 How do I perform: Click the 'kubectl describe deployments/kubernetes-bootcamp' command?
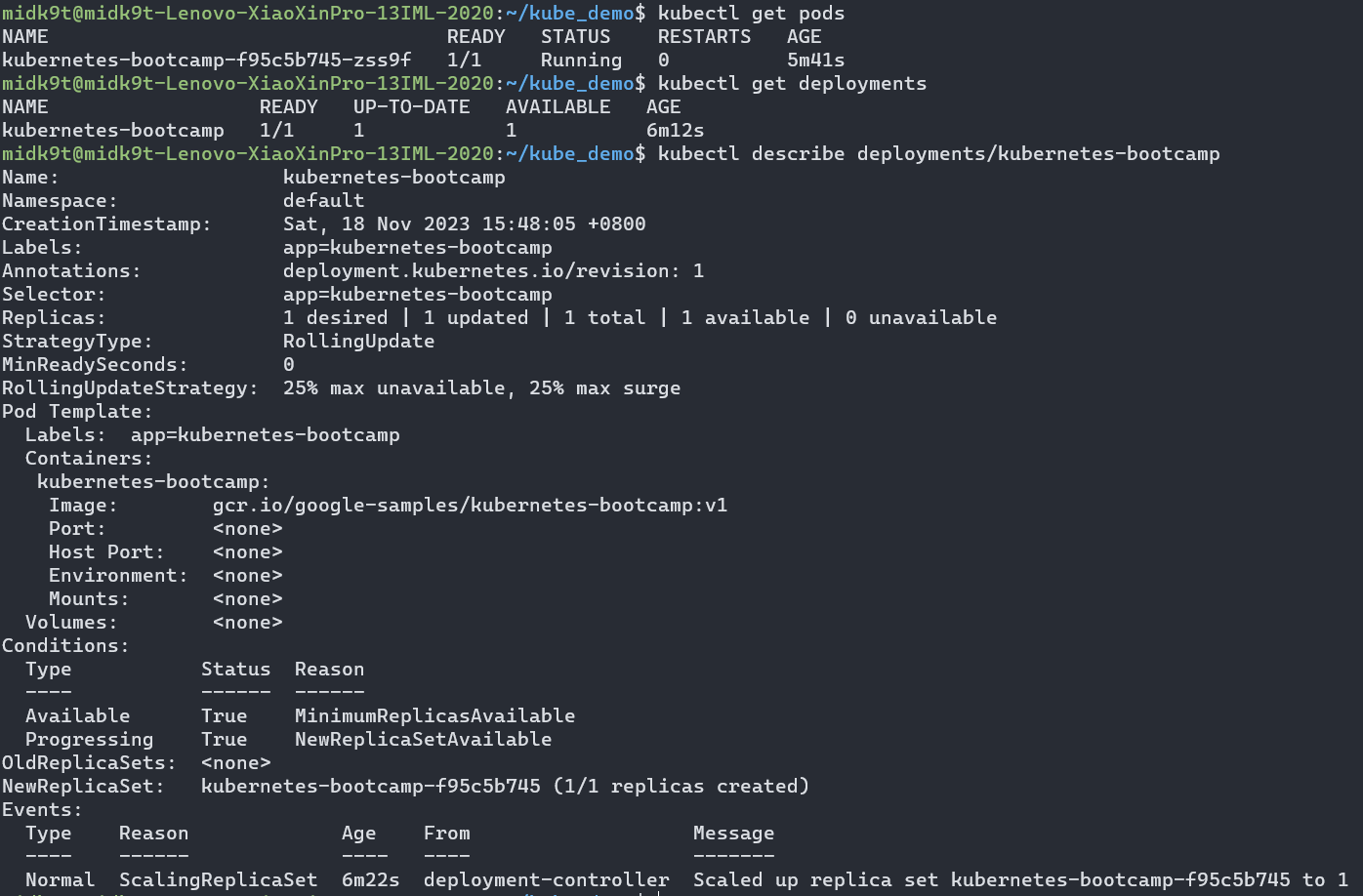tap(938, 153)
